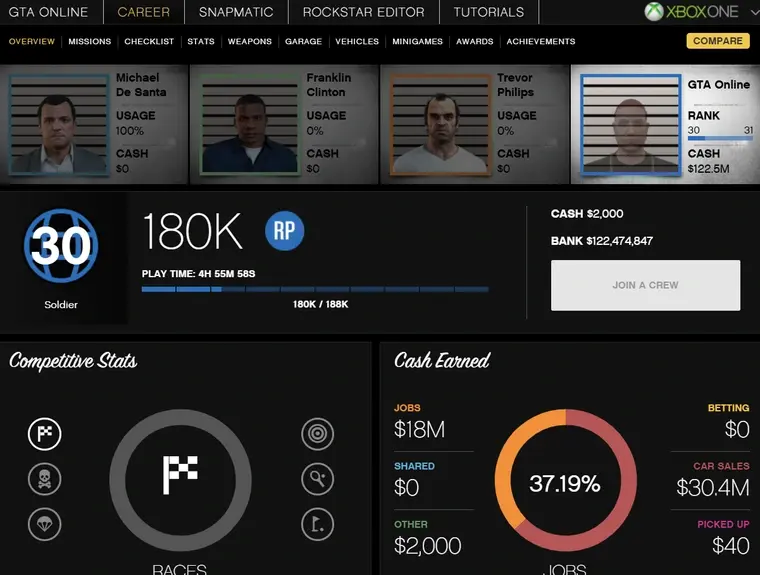Open the Garage sub-section

(x=303, y=42)
